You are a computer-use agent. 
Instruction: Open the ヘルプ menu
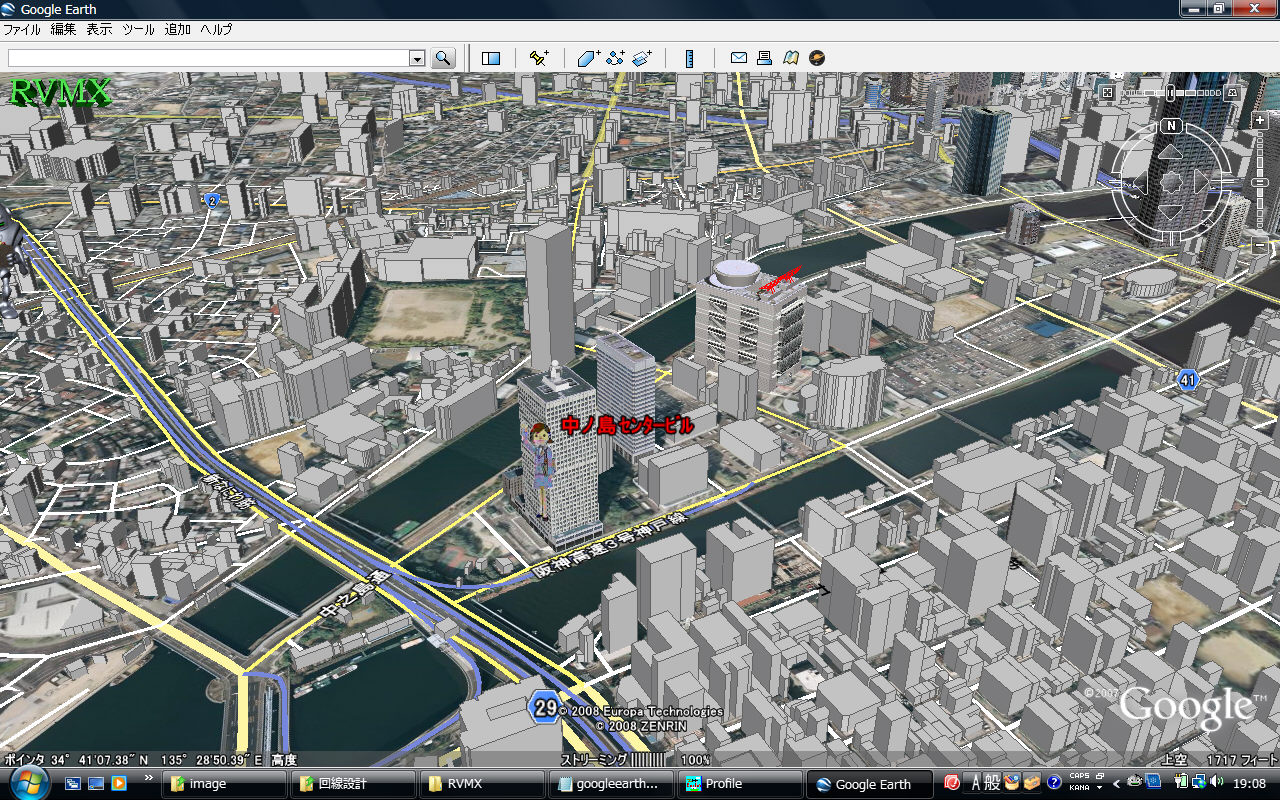point(216,30)
